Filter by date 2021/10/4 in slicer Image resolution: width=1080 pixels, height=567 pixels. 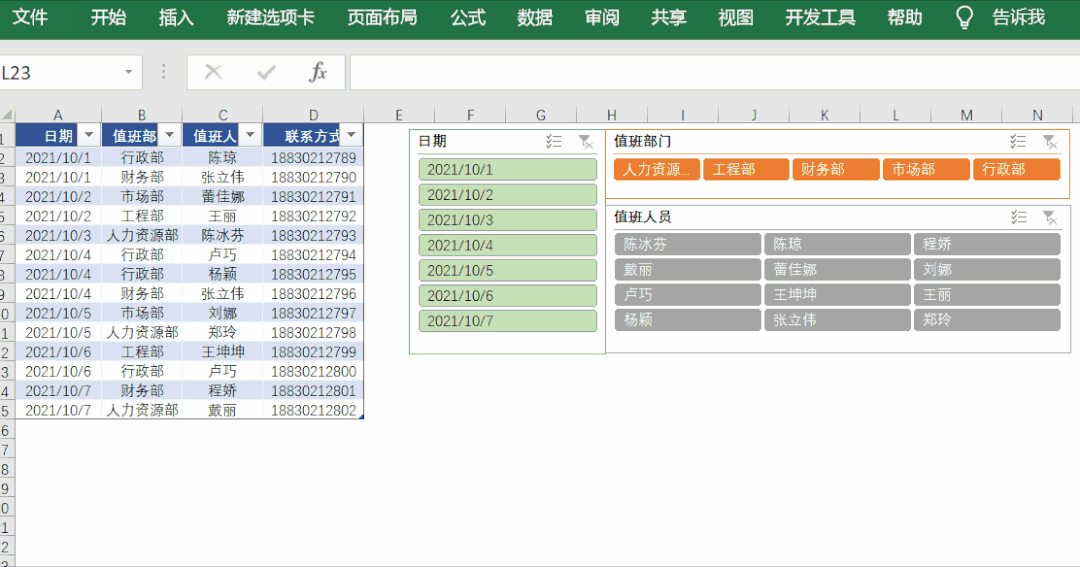pyautogui.click(x=508, y=245)
